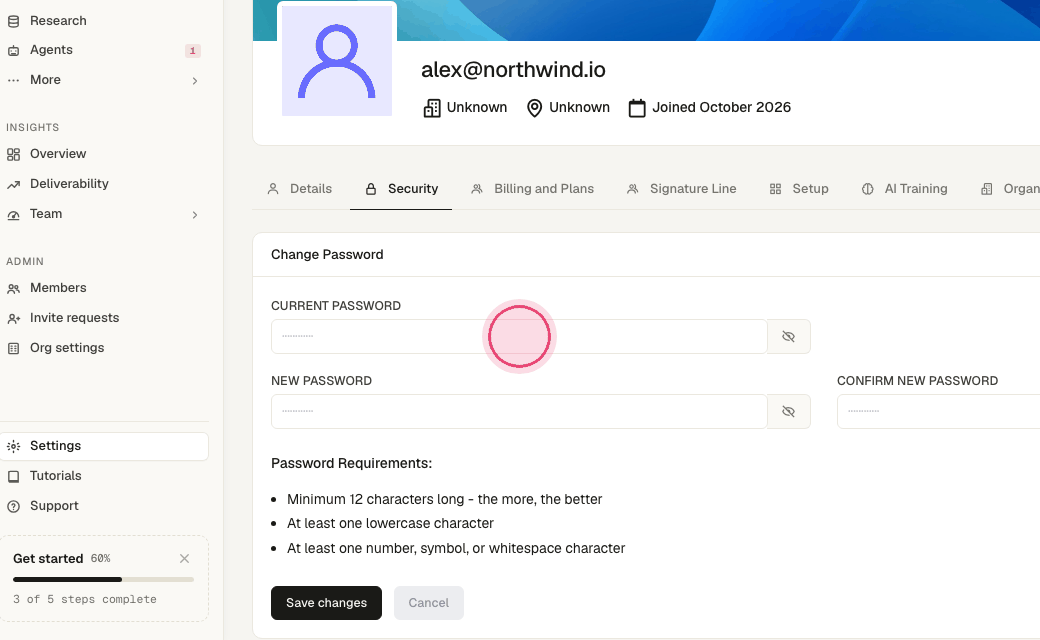
Task: Click the Org settings building icon
Action: click(x=13, y=348)
